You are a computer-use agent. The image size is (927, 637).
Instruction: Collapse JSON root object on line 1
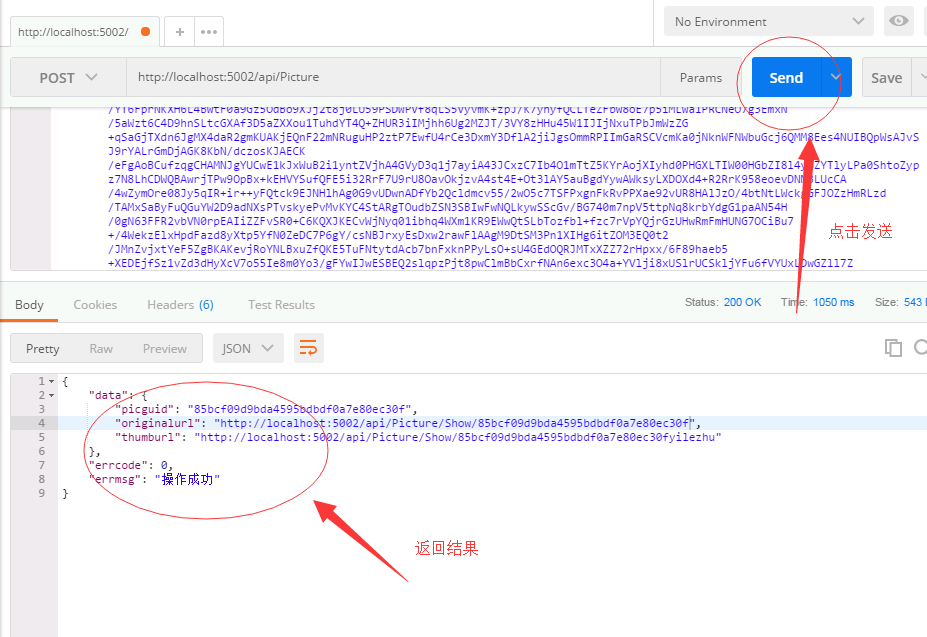tap(51, 381)
